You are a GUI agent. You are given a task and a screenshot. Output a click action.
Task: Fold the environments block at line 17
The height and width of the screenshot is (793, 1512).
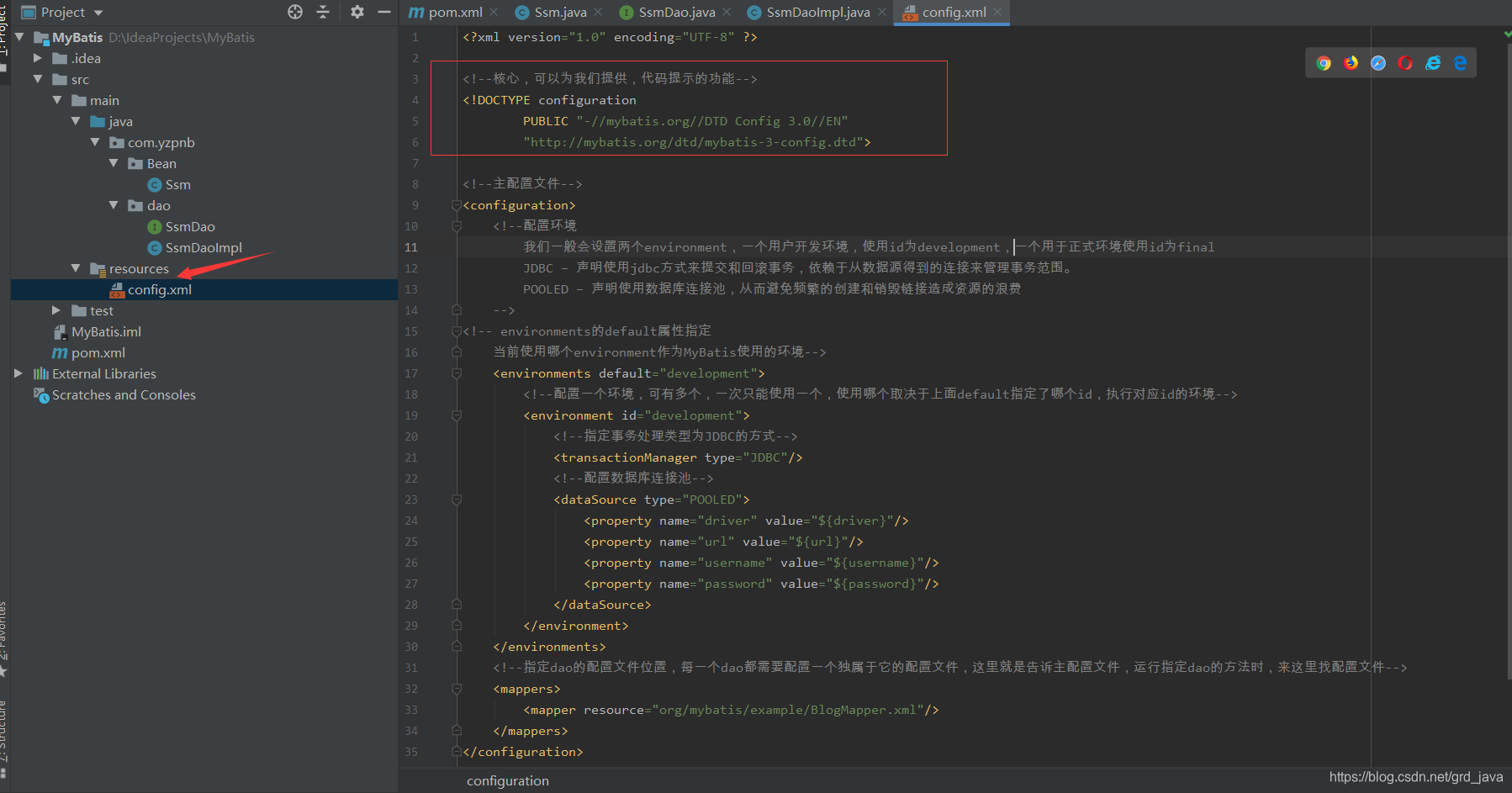tap(457, 373)
